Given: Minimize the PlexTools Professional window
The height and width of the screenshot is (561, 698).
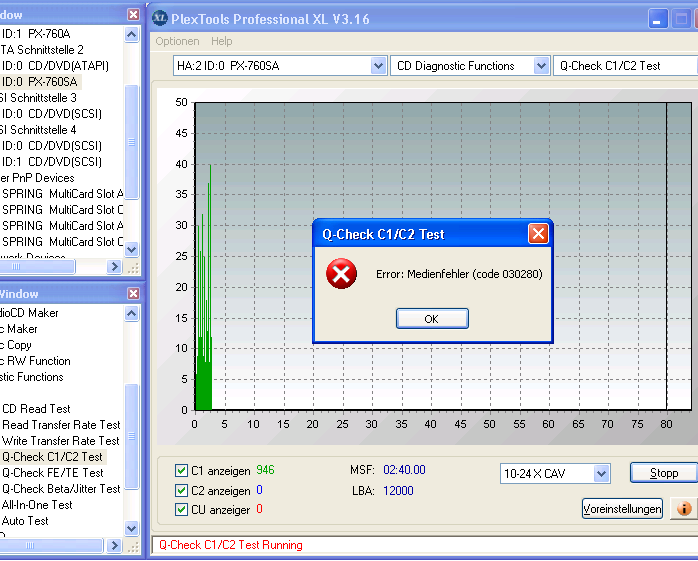Looking at the screenshot, I should 658,18.
